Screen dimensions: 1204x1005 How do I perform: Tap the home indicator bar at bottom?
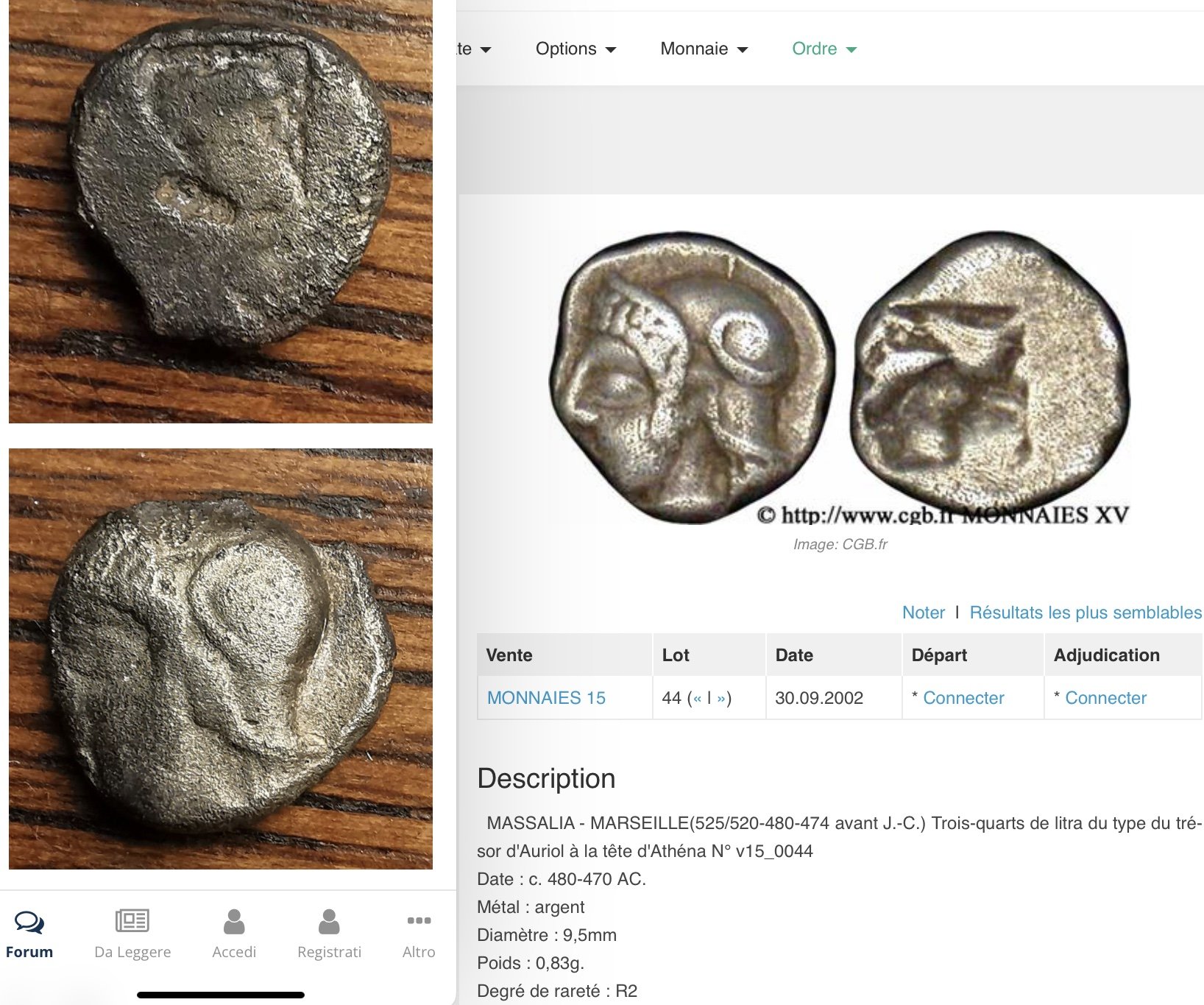(x=221, y=995)
